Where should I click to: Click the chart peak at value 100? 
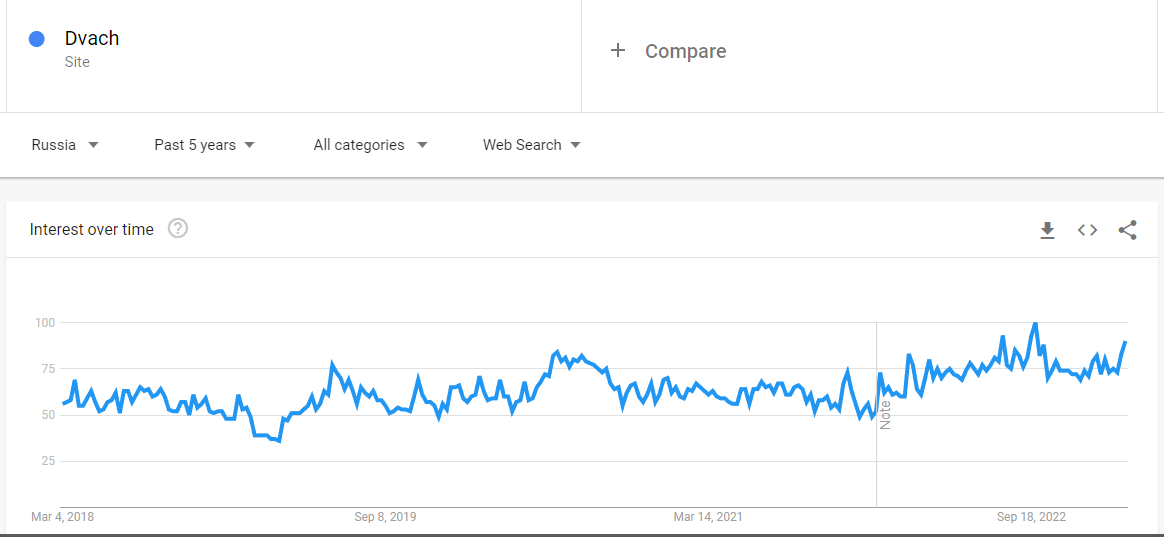tap(1035, 324)
